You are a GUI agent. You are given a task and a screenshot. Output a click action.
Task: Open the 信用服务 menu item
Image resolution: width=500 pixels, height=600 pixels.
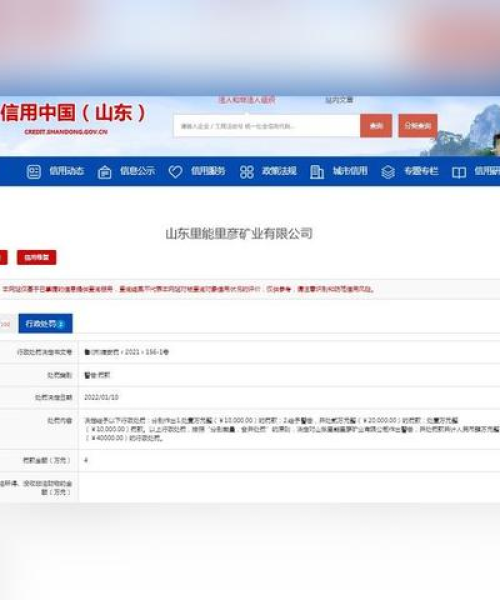pyautogui.click(x=208, y=171)
